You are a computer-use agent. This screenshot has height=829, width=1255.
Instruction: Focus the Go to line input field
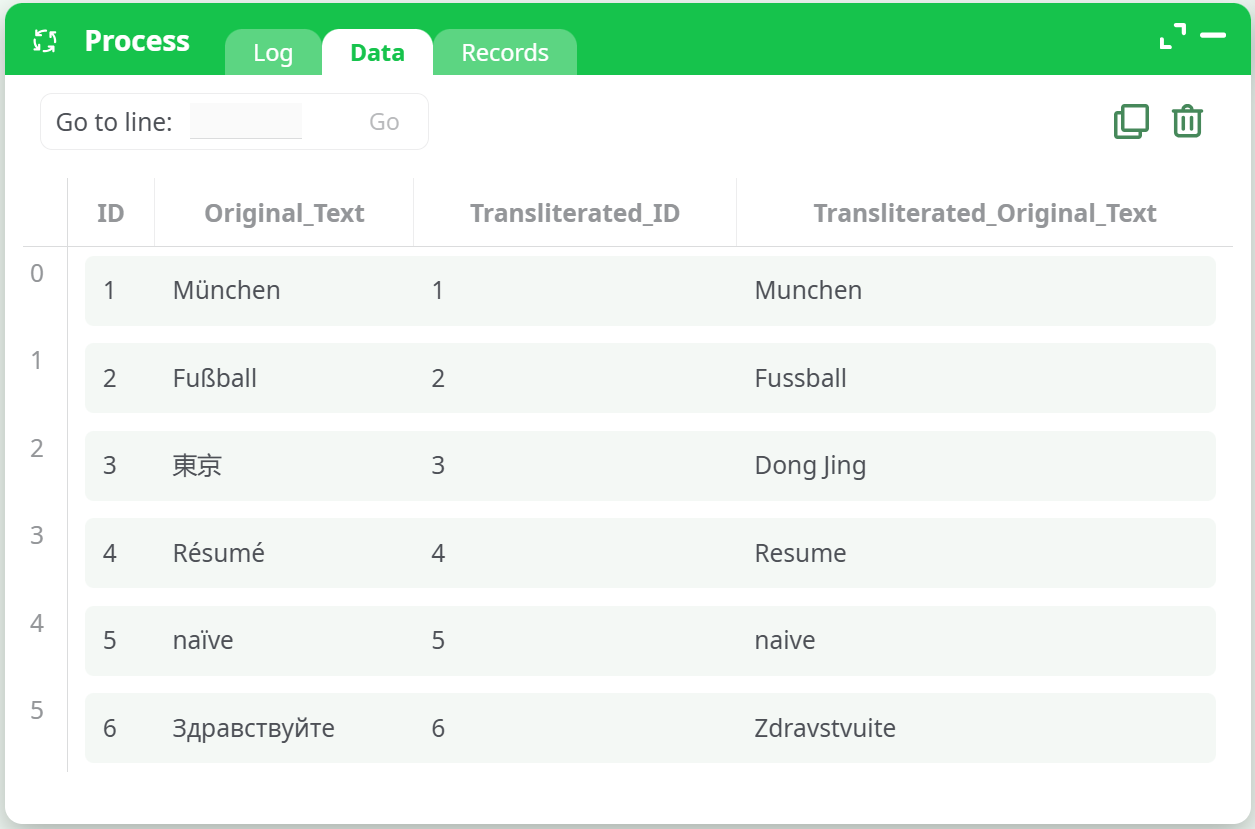[x=246, y=122]
